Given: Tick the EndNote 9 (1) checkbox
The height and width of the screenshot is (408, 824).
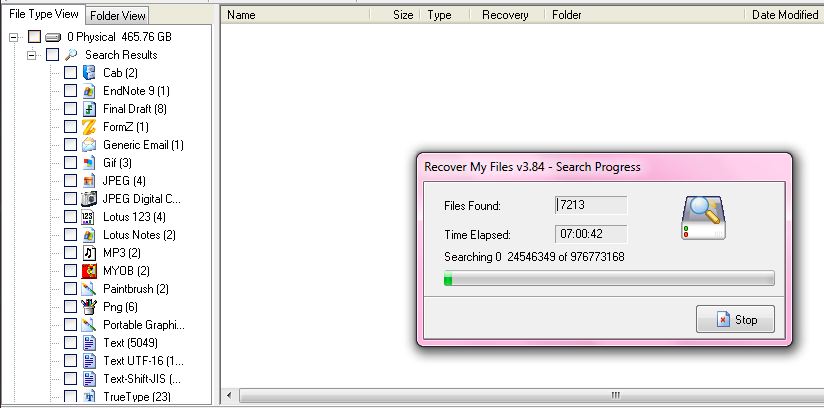Looking at the screenshot, I should (x=70, y=91).
